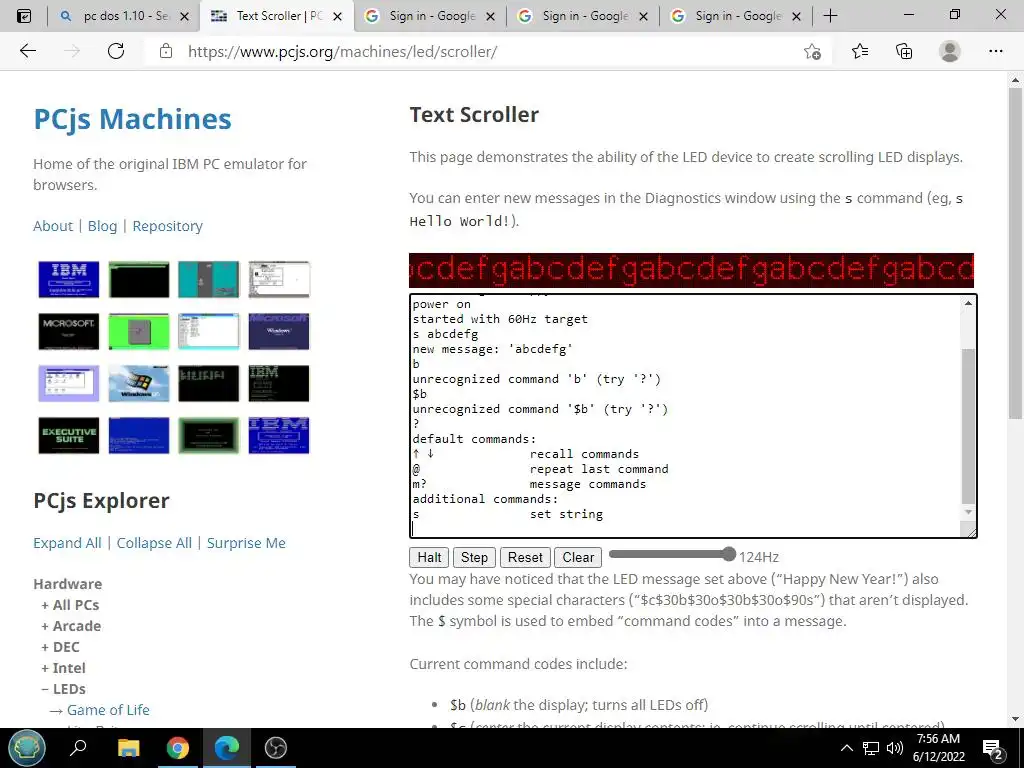This screenshot has width=1024, height=768.
Task: Open the Settings and more ellipsis menu
Action: [x=995, y=51]
